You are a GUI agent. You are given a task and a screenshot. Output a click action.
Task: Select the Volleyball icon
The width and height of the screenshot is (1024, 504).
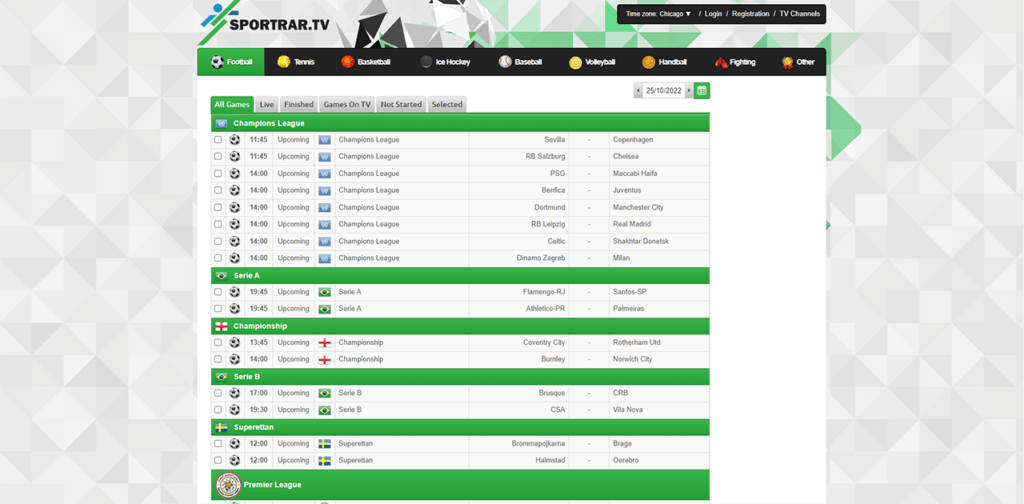pos(575,62)
